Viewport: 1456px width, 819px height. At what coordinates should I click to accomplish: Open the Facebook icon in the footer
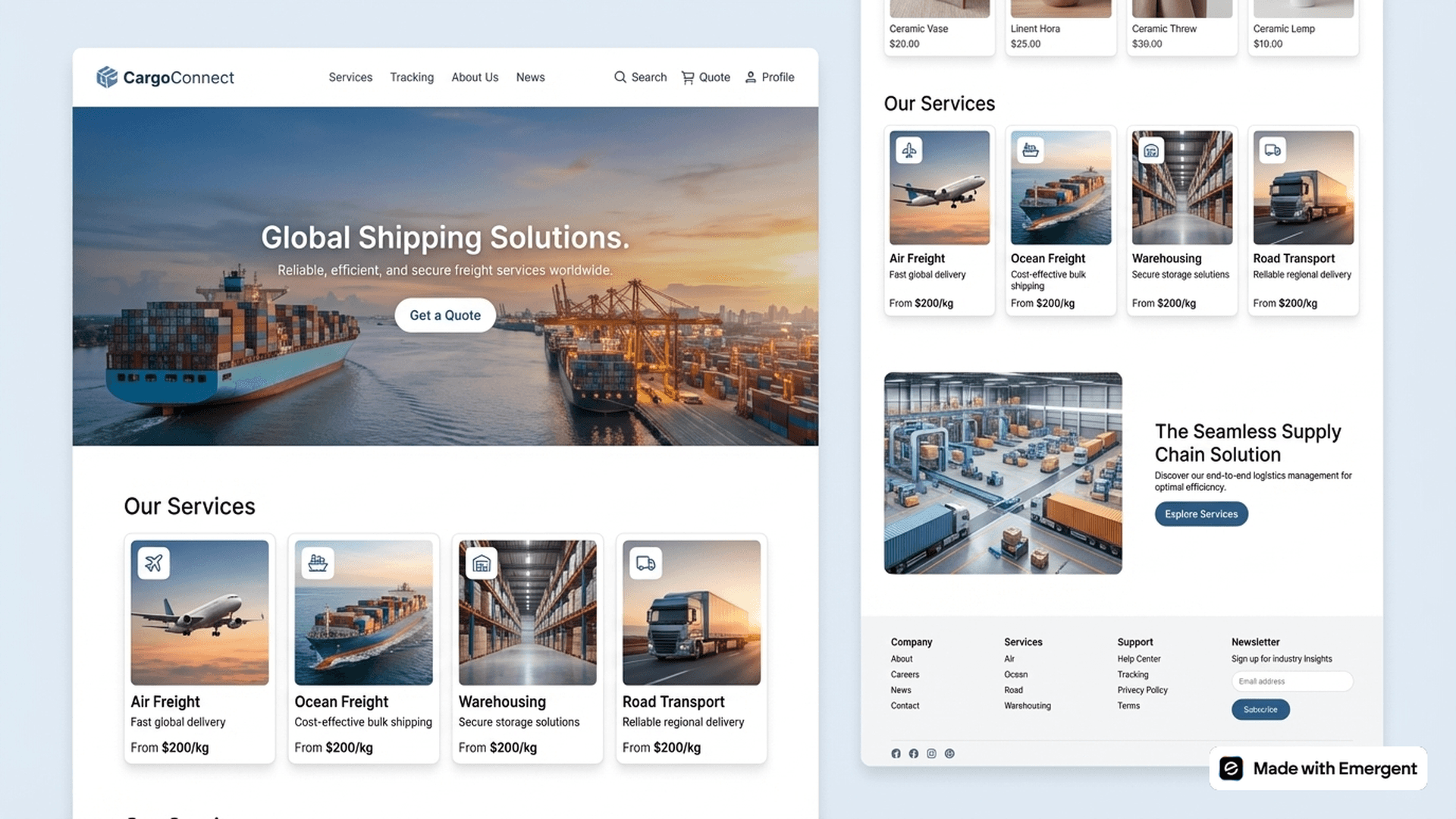click(913, 753)
